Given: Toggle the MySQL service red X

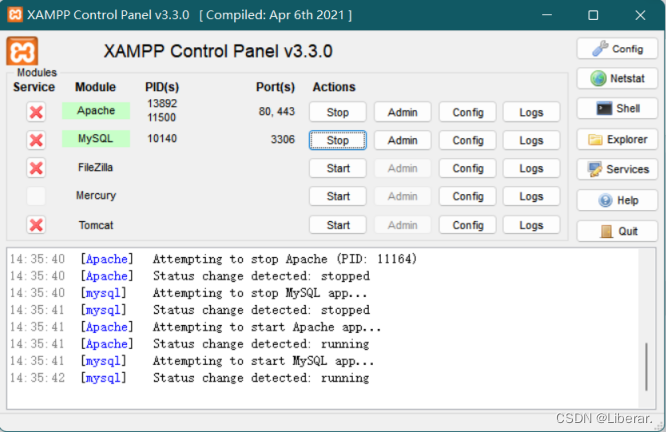Looking at the screenshot, I should pyautogui.click(x=36, y=140).
